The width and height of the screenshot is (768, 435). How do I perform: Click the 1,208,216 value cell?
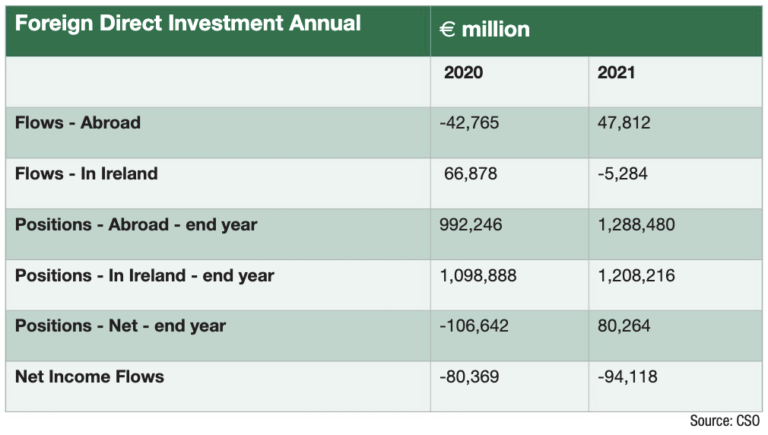tap(636, 275)
